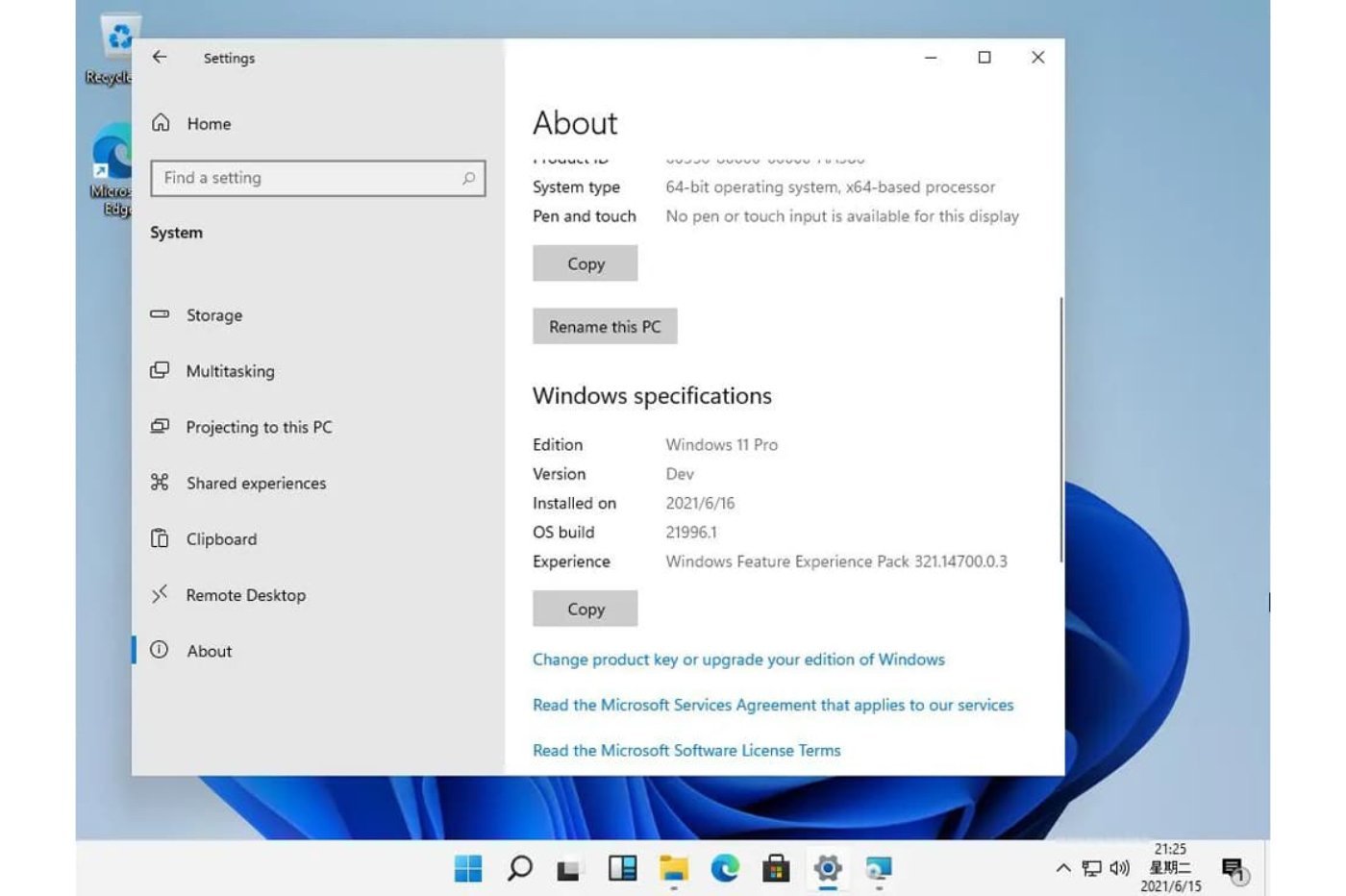1346x896 pixels.
Task: Go back using the Settings back arrow
Action: click(x=160, y=58)
